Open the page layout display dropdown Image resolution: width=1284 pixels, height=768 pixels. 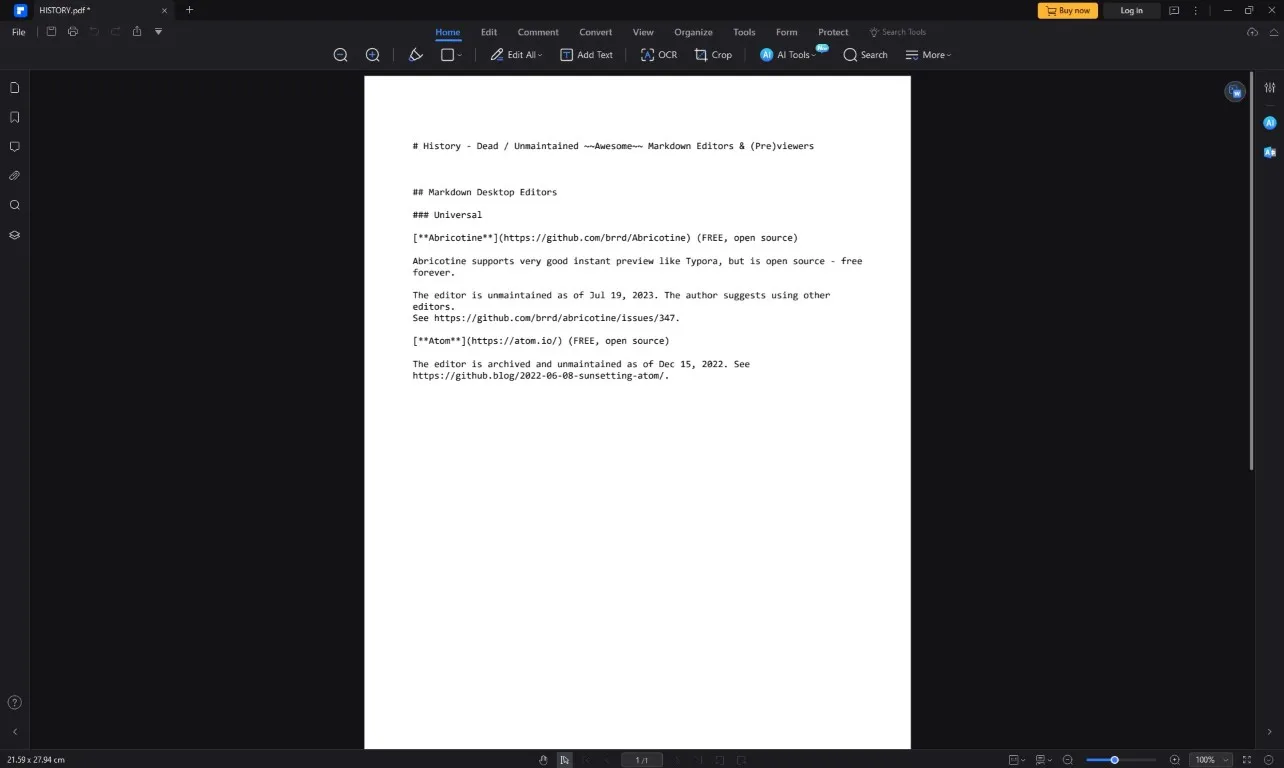point(1042,760)
